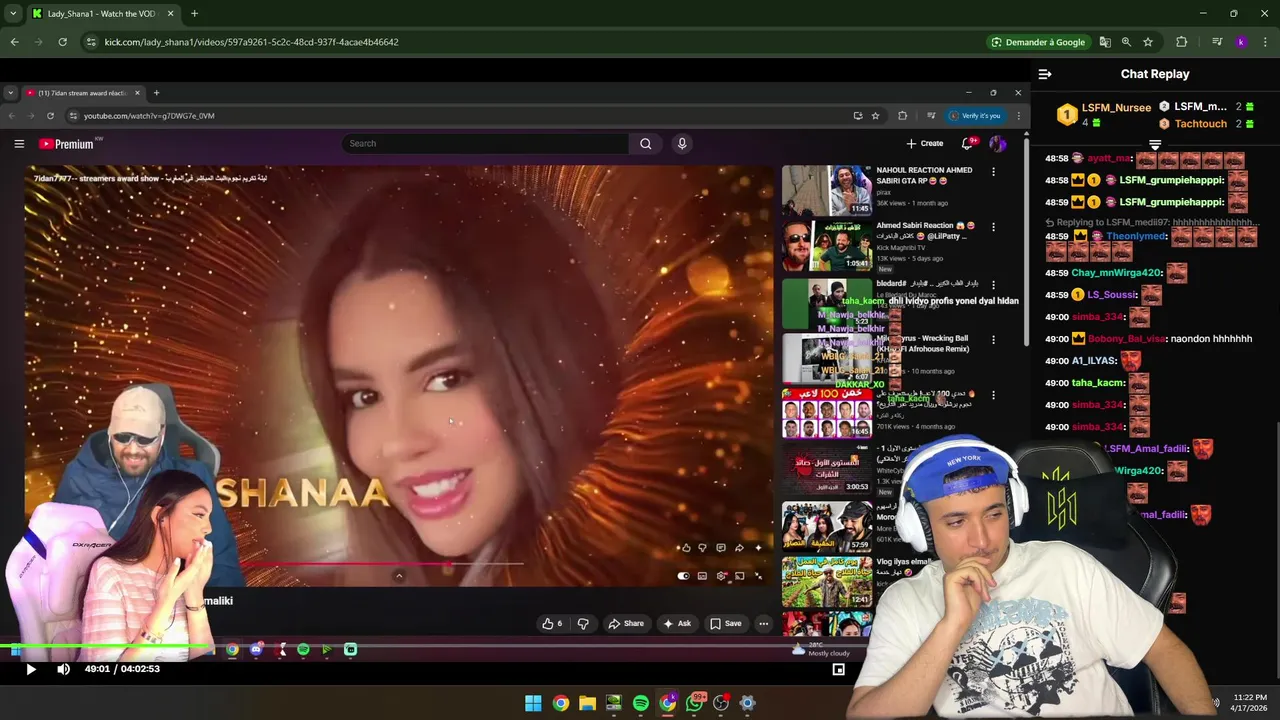Open Chrome tab search dropdown
This screenshot has width=1280, height=720.
tap(12, 13)
